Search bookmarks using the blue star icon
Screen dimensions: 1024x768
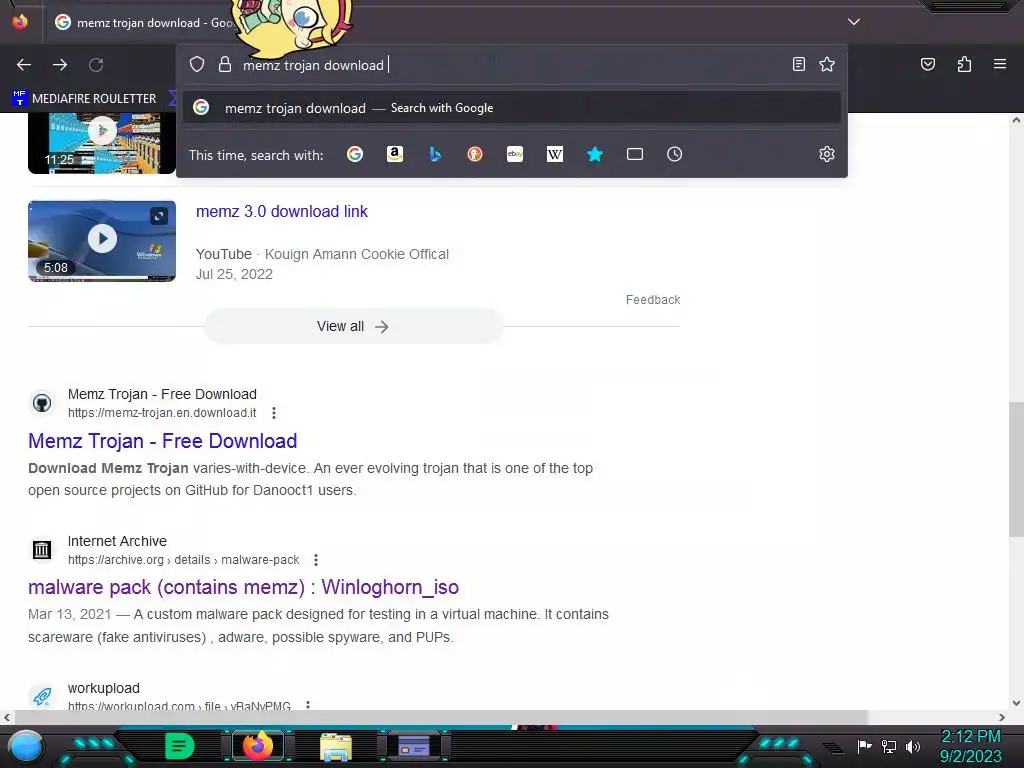point(594,154)
